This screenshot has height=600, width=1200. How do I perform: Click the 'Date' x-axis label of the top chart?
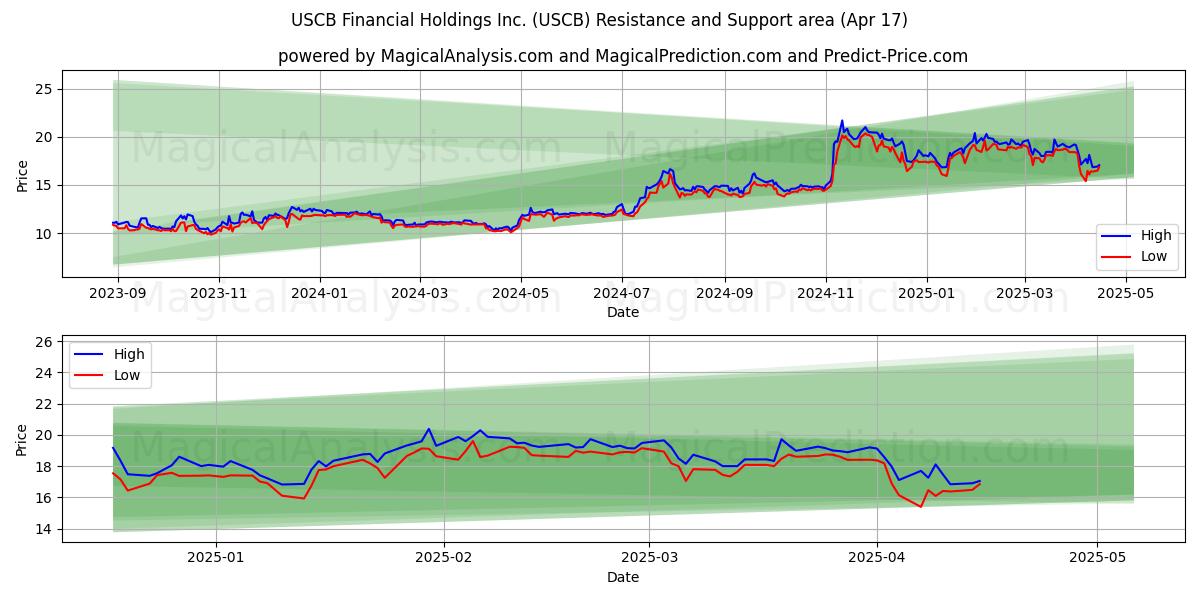pos(623,312)
